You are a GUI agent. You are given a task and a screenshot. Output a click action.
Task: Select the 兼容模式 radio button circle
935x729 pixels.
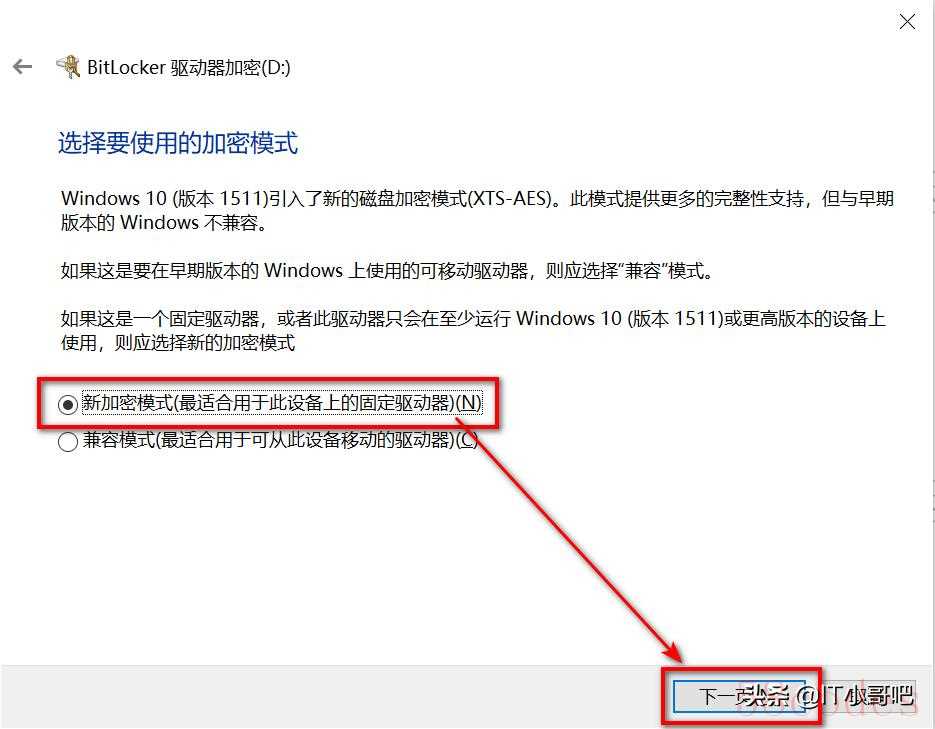coord(67,442)
